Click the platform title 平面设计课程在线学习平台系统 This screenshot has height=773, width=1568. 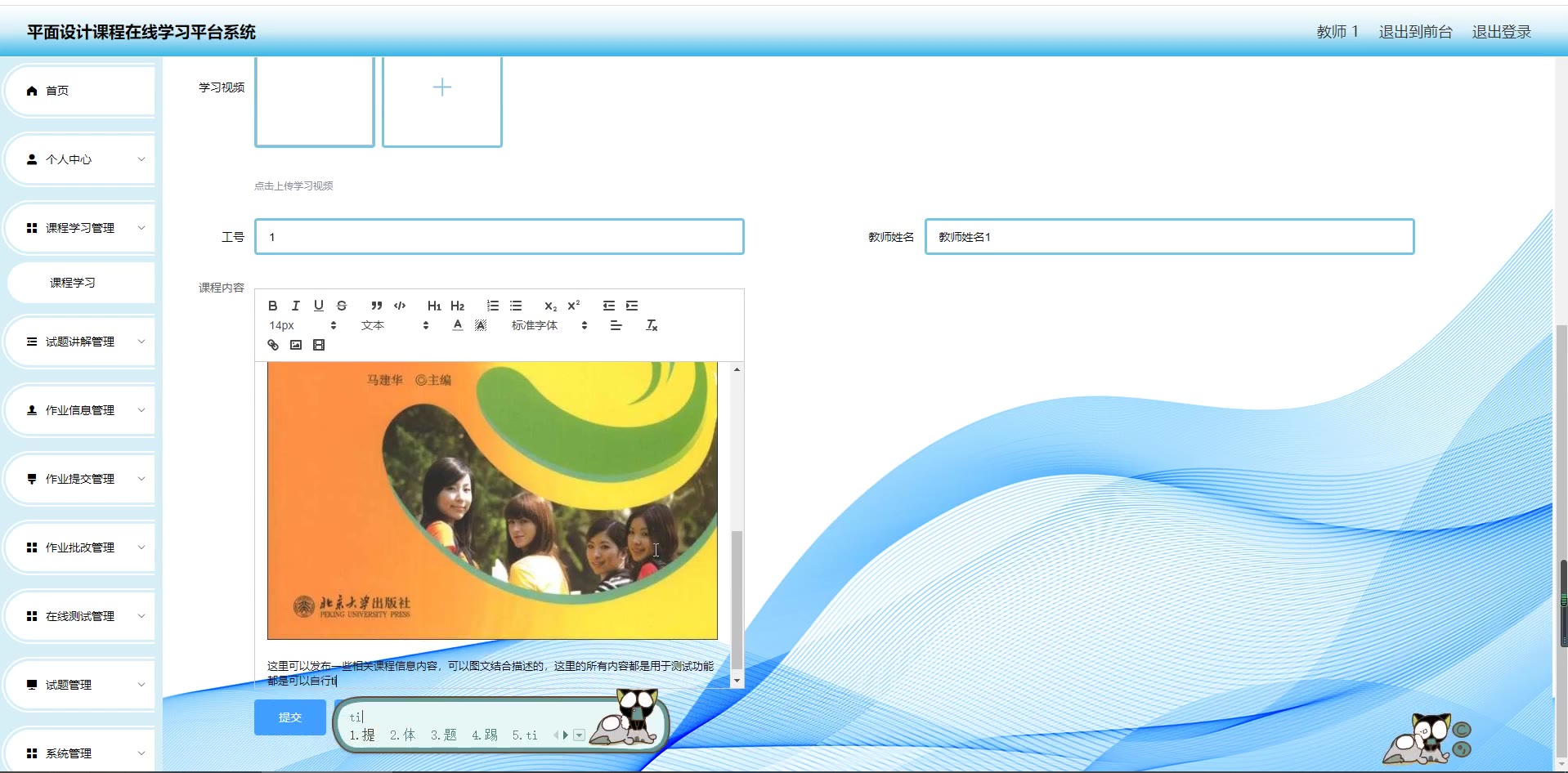click(141, 32)
